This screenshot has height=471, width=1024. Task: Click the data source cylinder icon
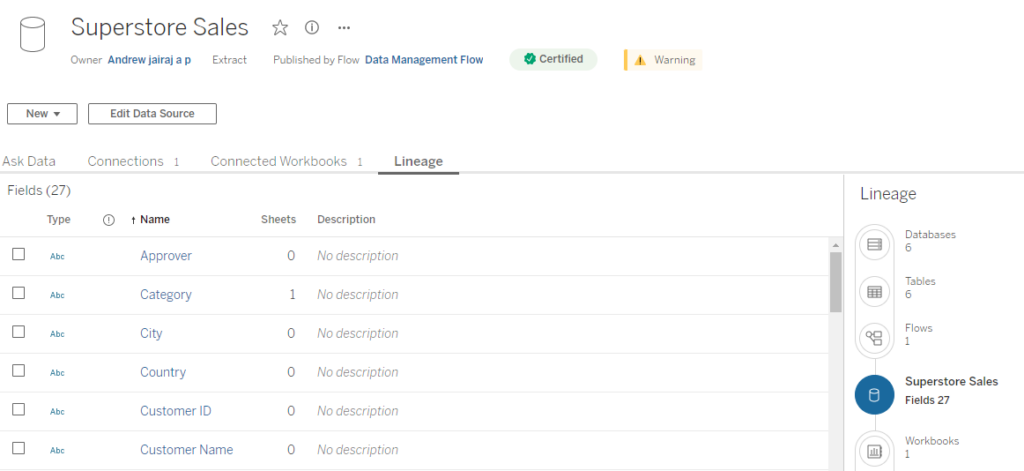[32, 35]
